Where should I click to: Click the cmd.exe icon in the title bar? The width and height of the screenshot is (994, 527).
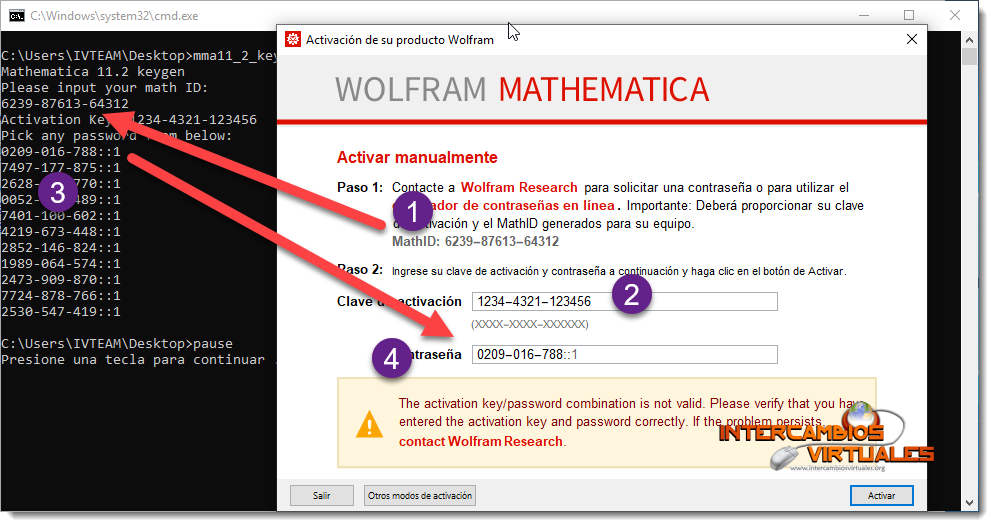click(16, 15)
